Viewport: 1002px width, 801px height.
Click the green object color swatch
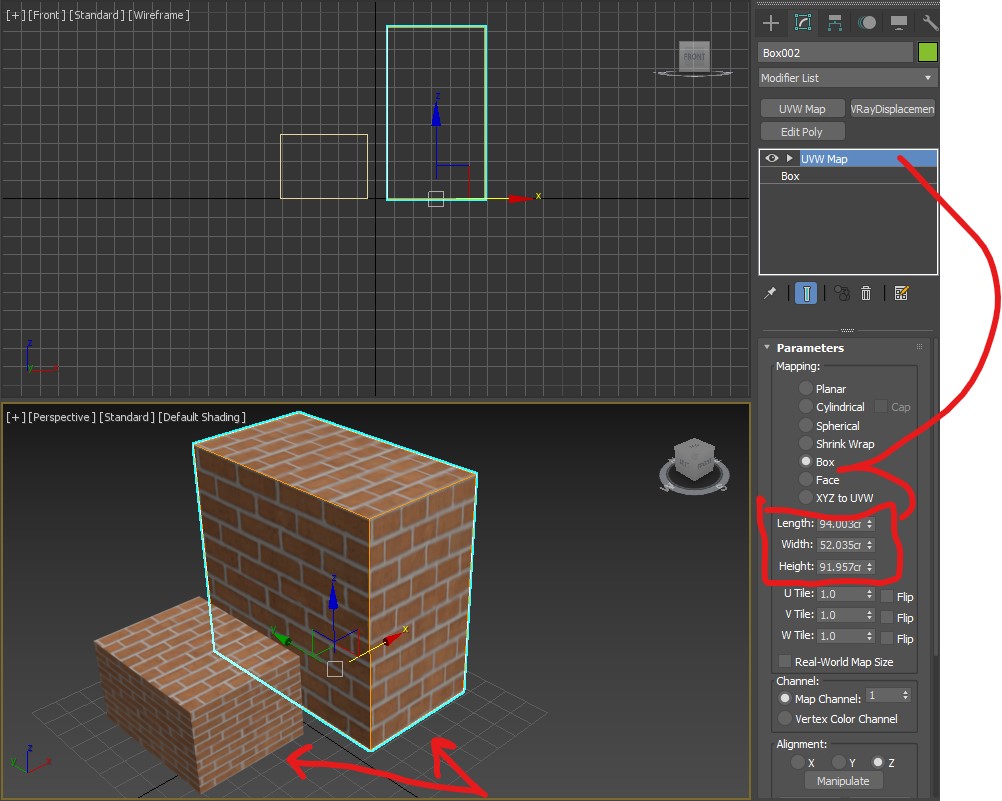[927, 51]
